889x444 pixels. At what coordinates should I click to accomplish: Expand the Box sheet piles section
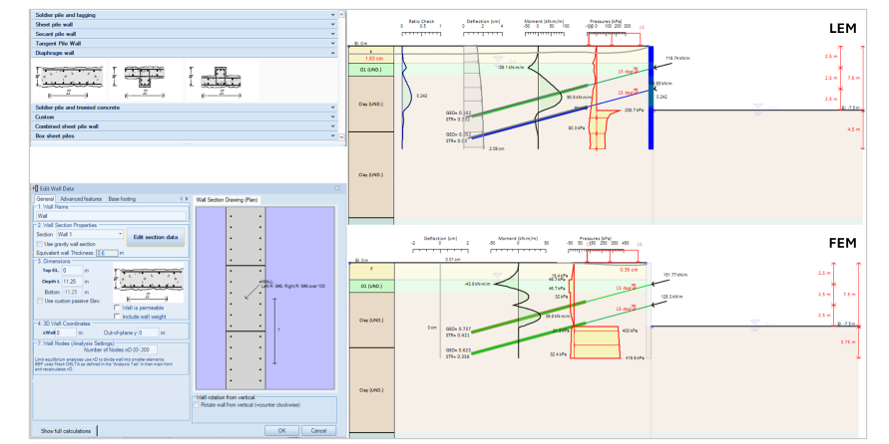(x=184, y=136)
